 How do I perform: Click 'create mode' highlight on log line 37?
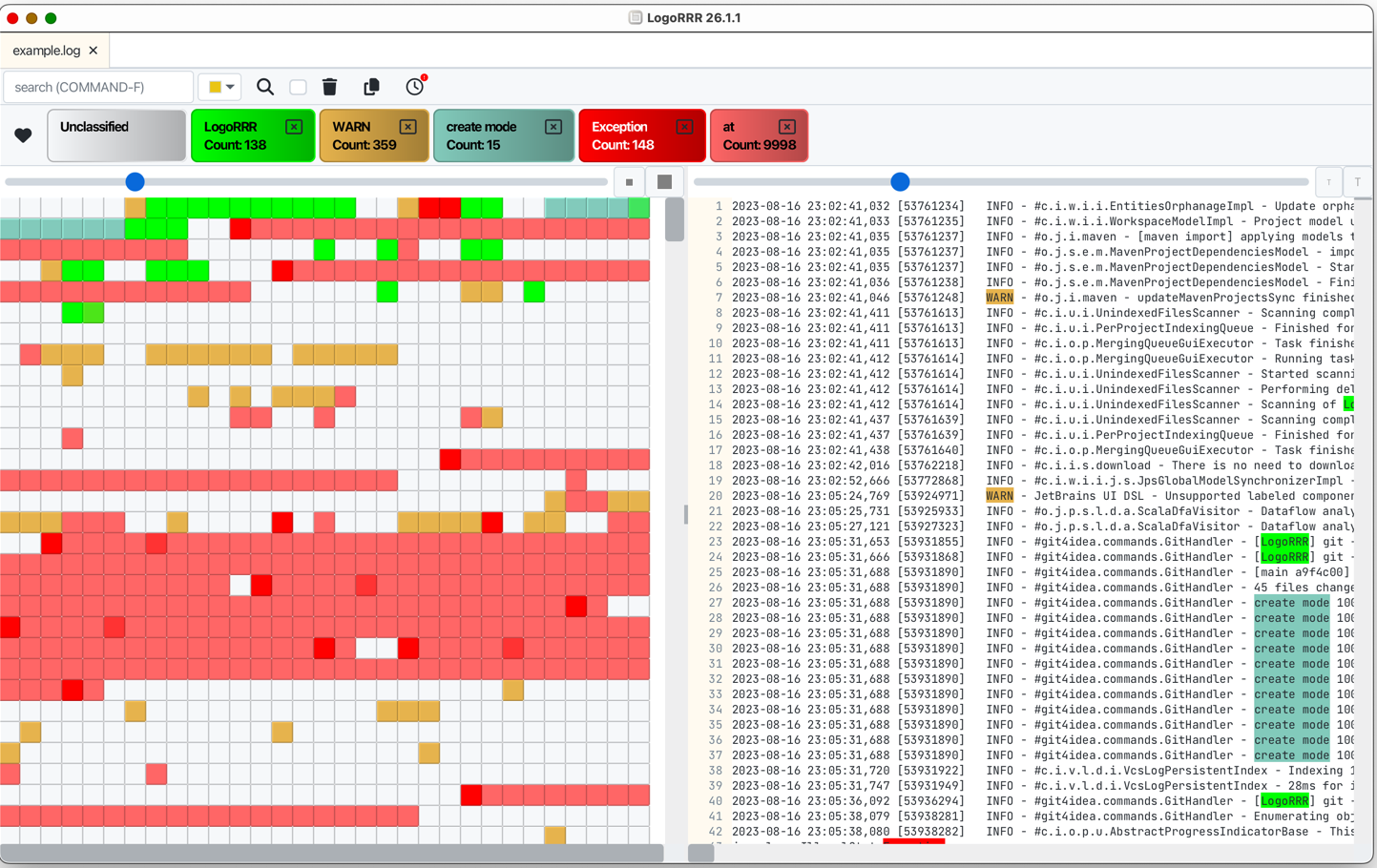[x=1292, y=755]
